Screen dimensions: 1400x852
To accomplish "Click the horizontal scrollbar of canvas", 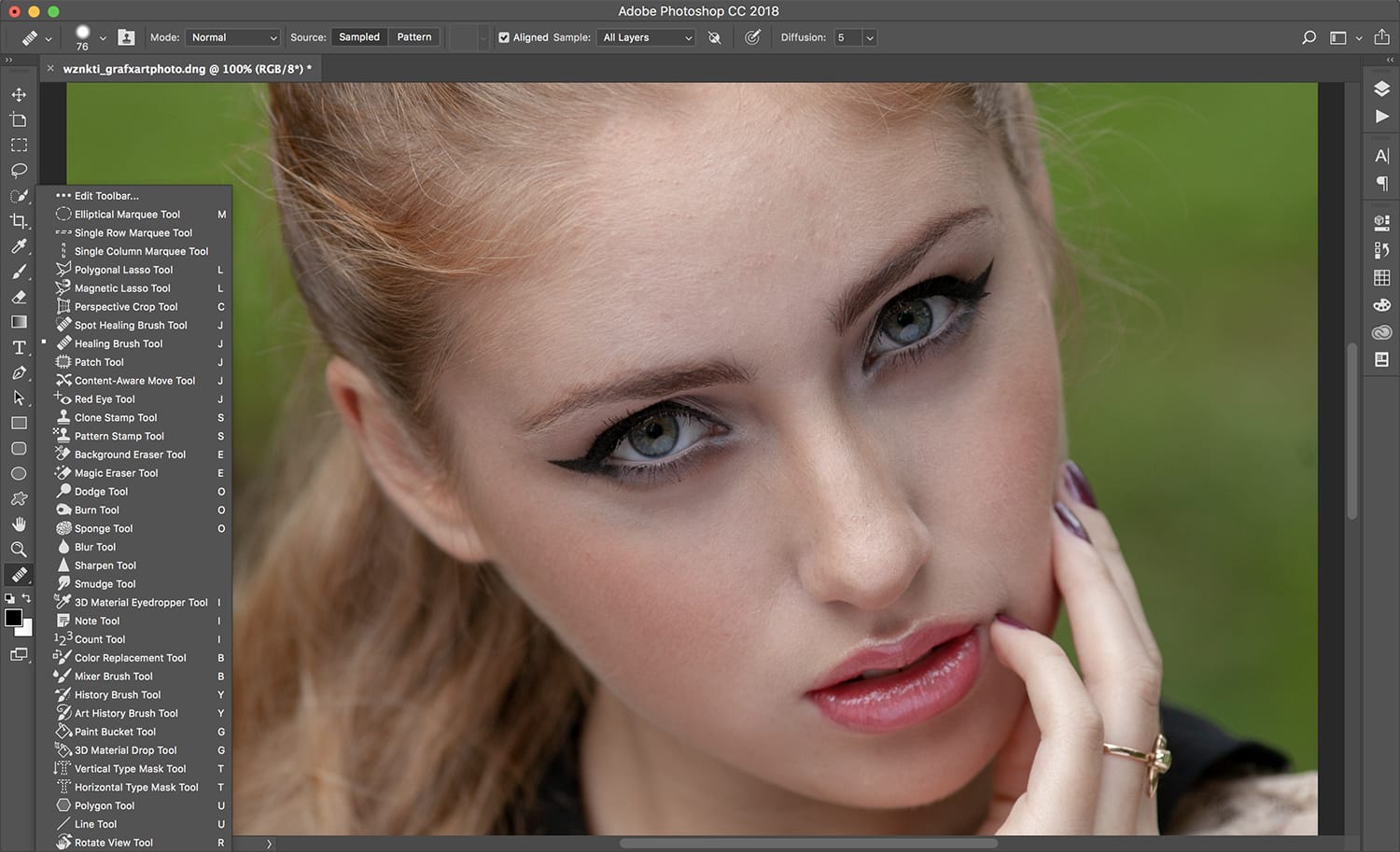I will point(808,844).
